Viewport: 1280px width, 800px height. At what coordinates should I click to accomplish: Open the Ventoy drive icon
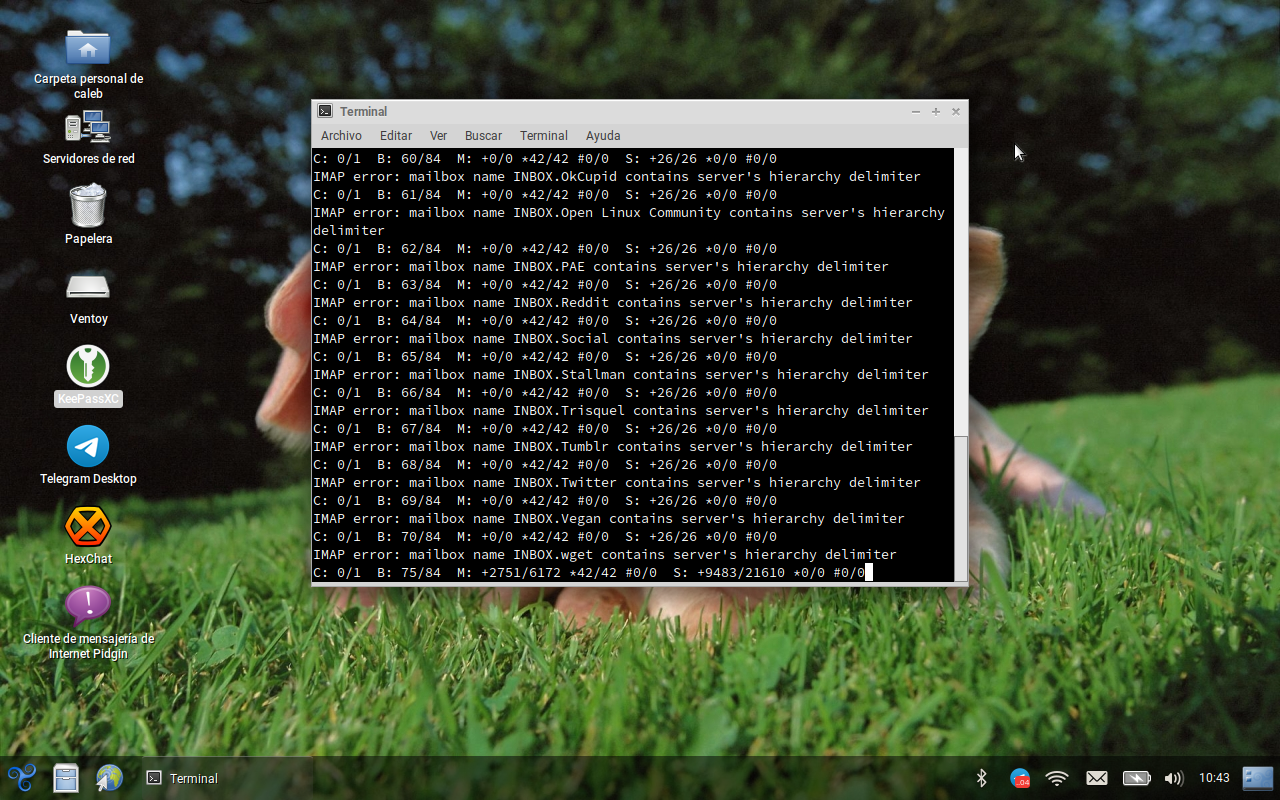(x=88, y=287)
